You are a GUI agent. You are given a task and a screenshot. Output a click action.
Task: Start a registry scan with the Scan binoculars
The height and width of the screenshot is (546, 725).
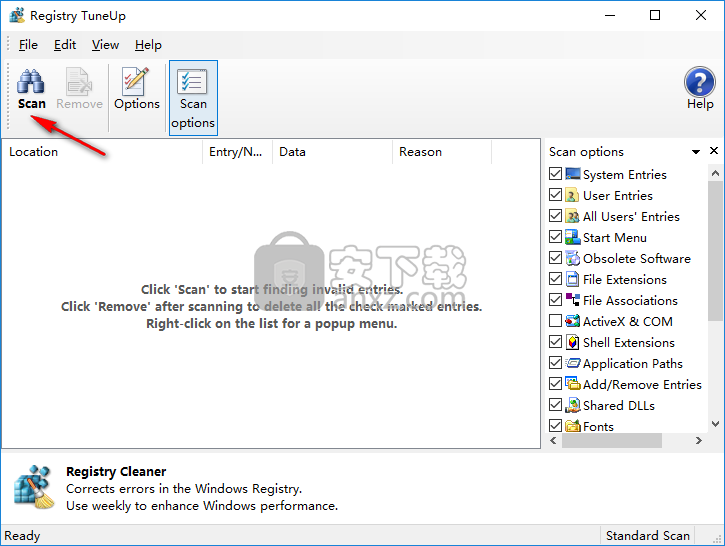pyautogui.click(x=31, y=90)
